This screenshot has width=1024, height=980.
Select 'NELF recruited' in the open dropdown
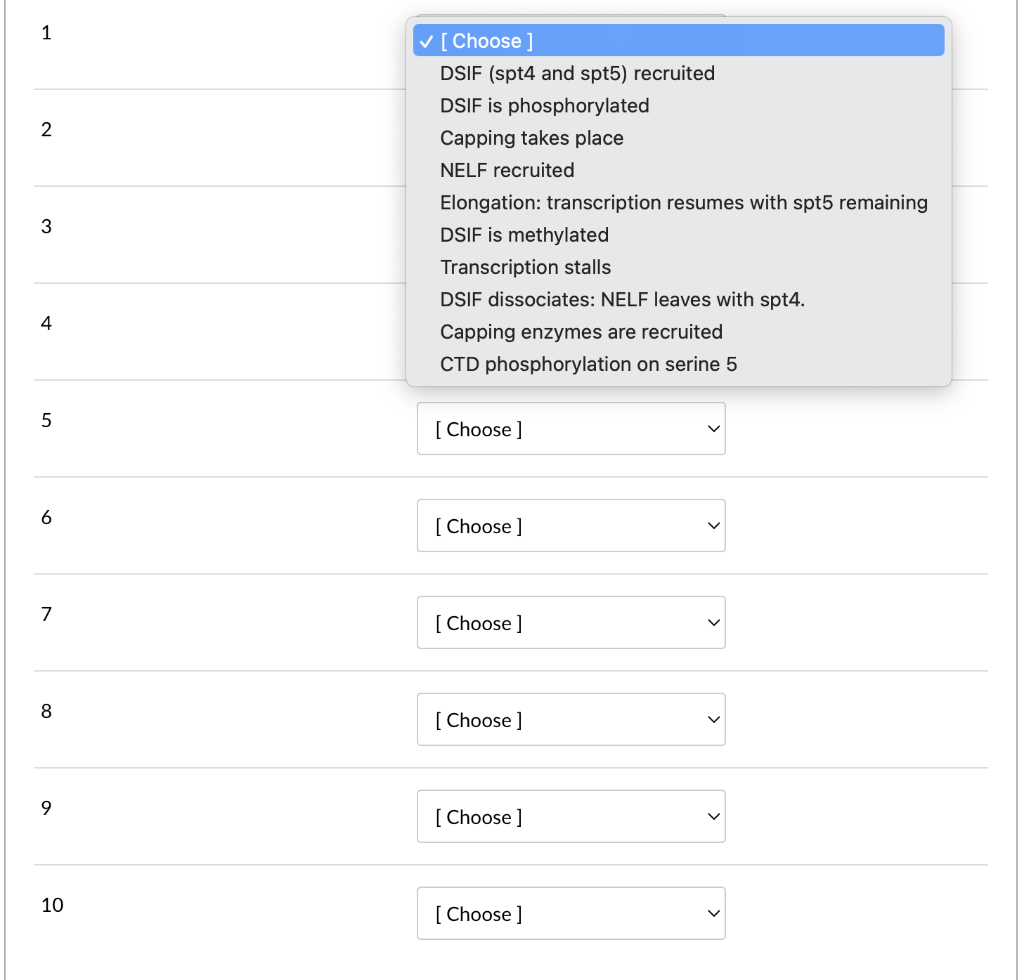pos(679,170)
